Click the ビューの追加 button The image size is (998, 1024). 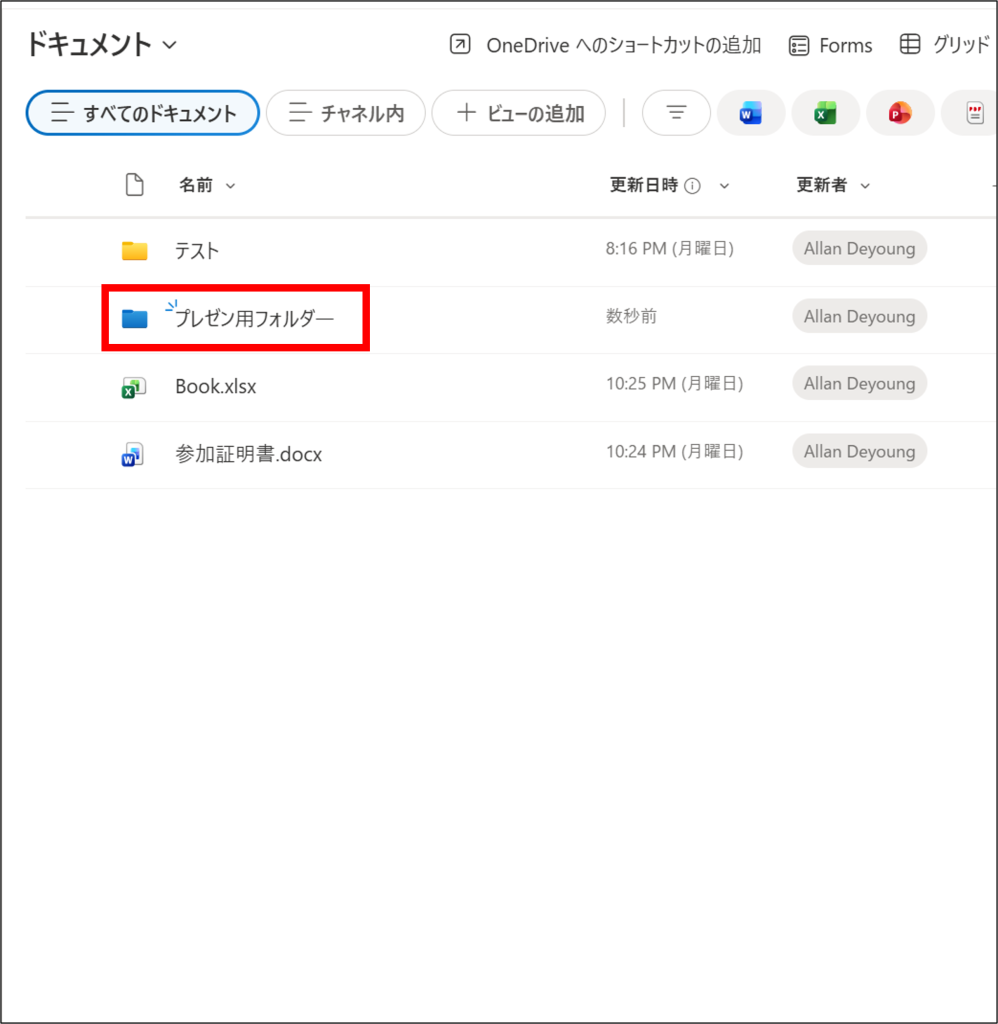click(x=519, y=113)
